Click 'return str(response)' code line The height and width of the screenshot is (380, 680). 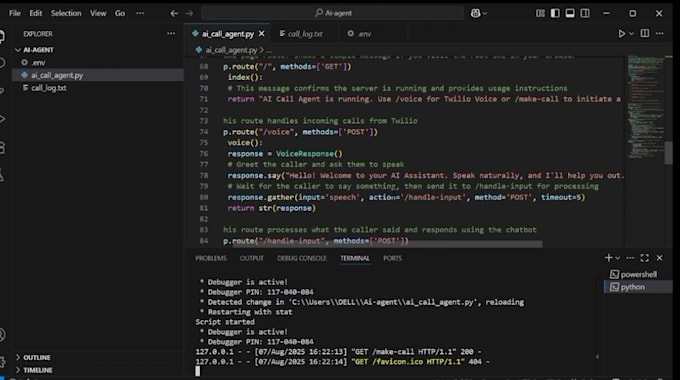coord(272,208)
